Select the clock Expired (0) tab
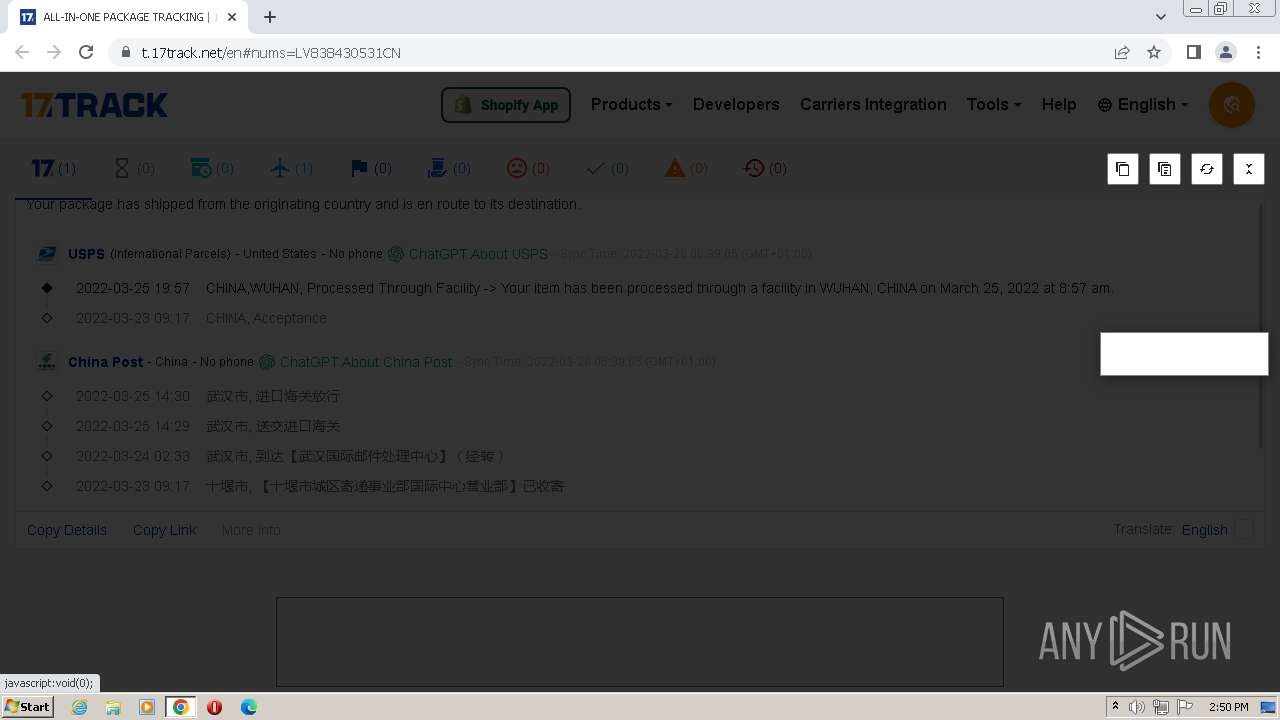The image size is (1280, 720). 765,169
